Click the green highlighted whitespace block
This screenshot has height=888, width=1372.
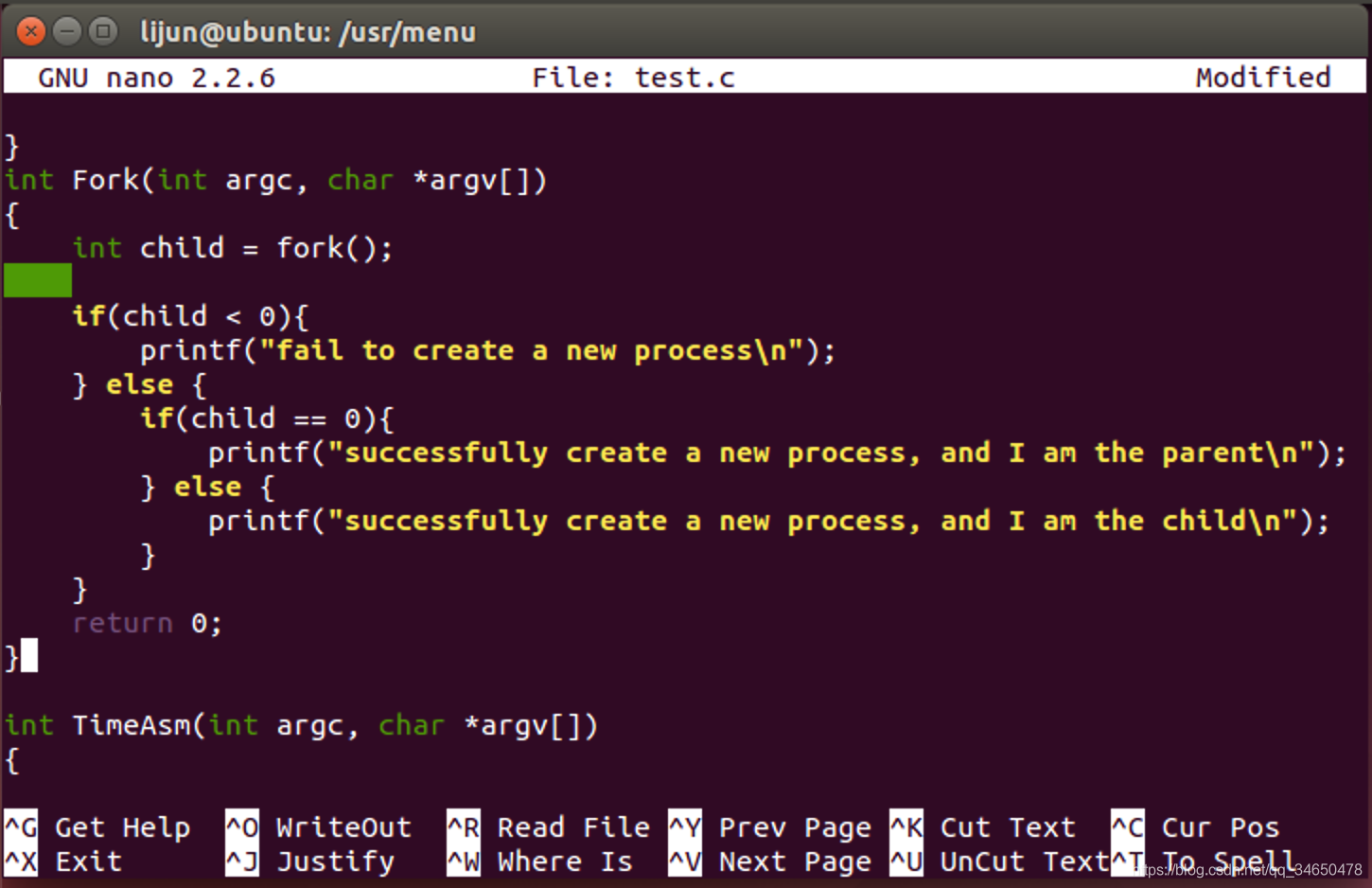(x=38, y=281)
